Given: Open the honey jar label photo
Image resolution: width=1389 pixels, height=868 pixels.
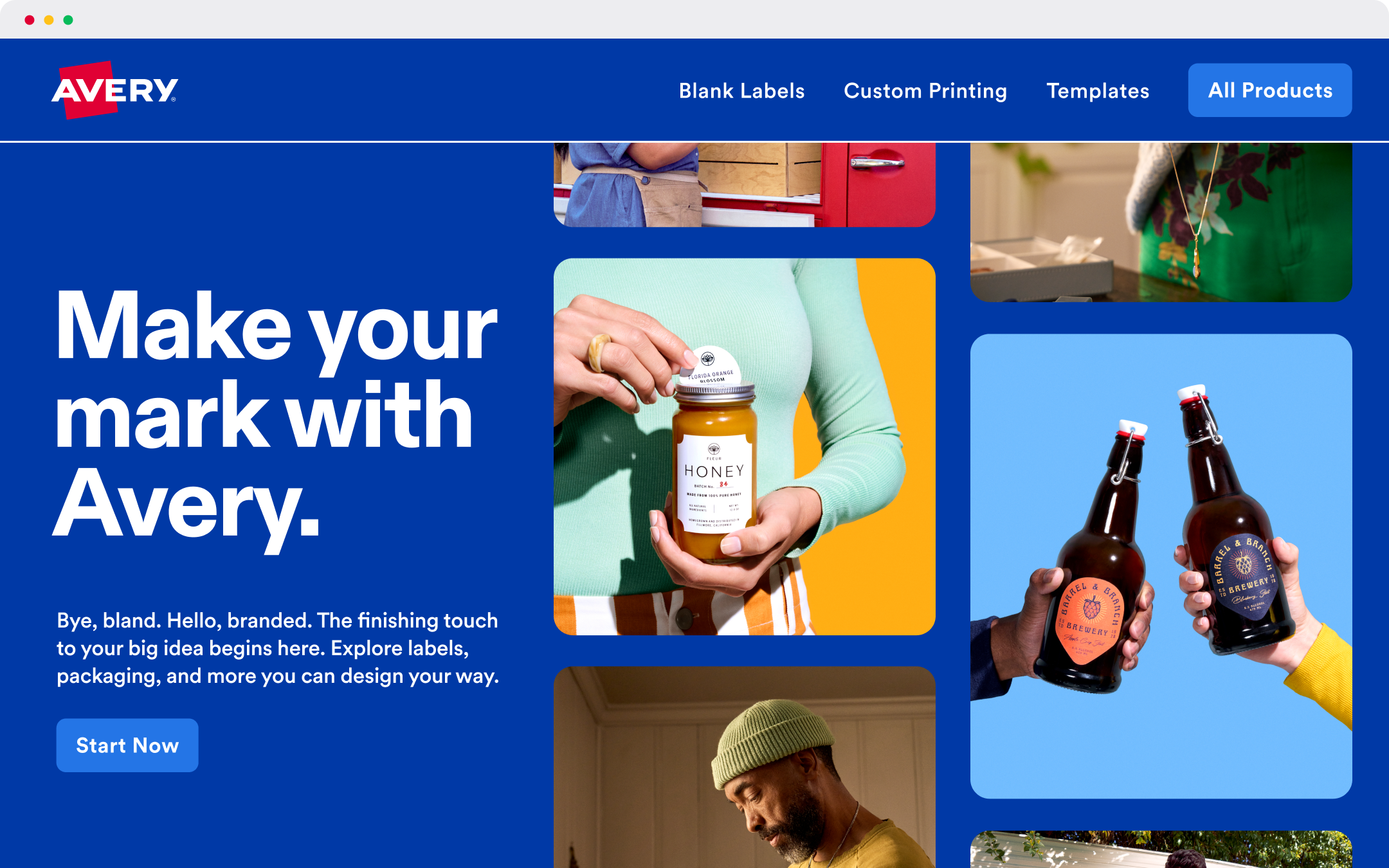Looking at the screenshot, I should (745, 447).
